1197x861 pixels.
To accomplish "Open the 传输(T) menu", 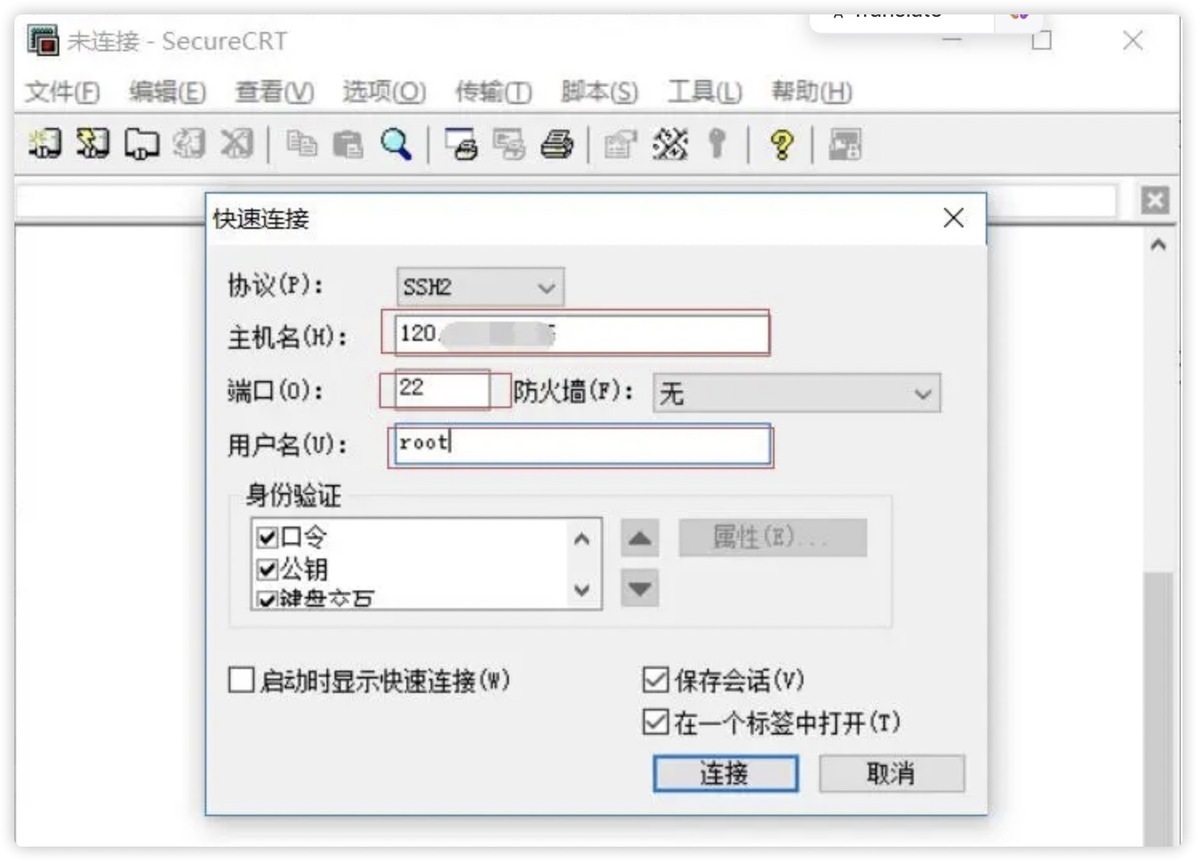I will (493, 92).
